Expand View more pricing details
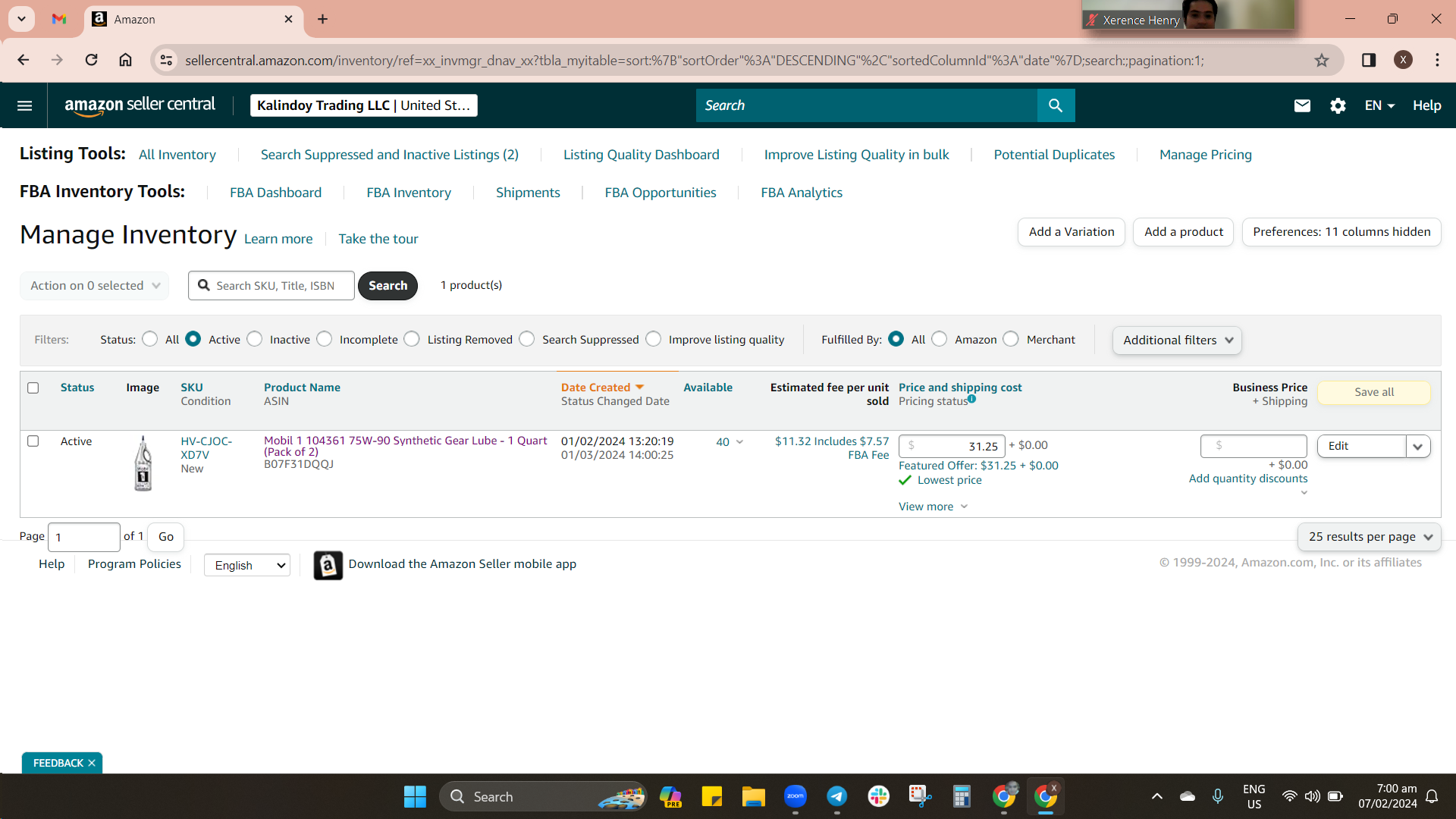The image size is (1456, 819). [934, 507]
